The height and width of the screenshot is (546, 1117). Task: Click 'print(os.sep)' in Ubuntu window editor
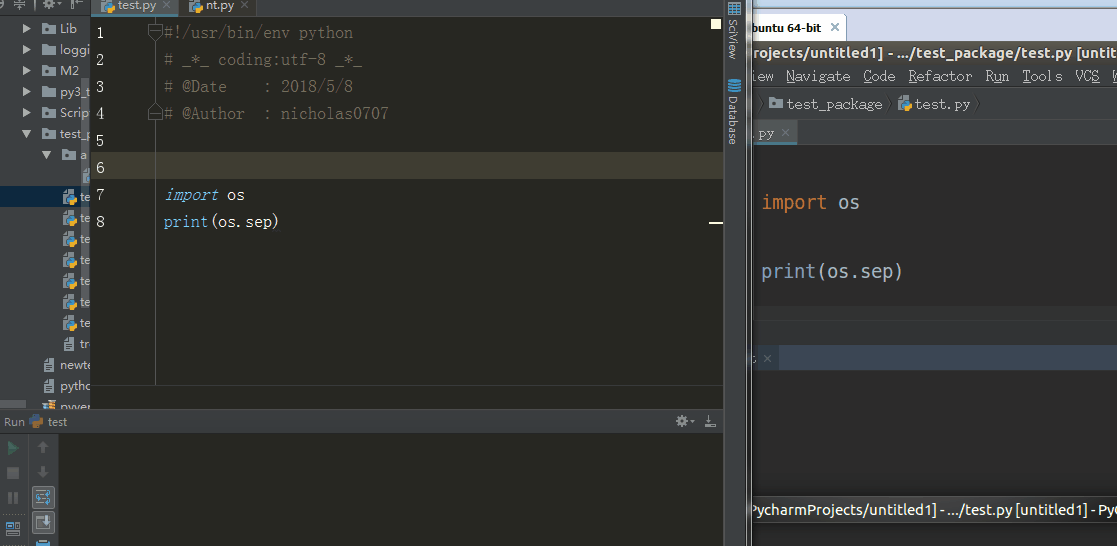tap(832, 272)
